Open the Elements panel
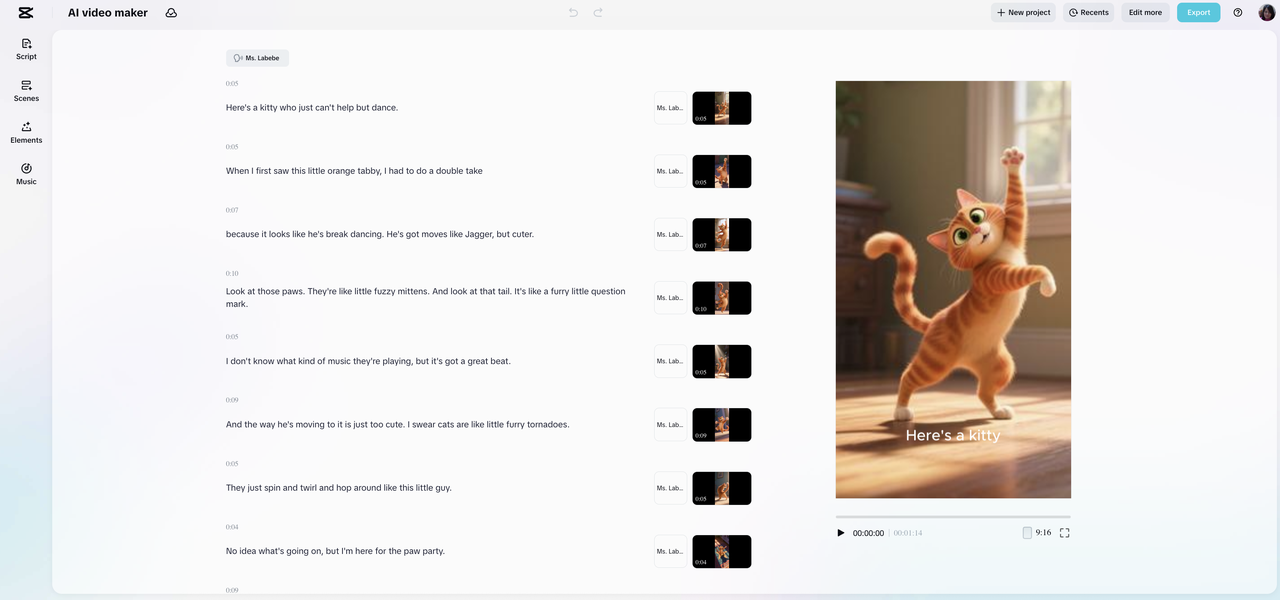 pyautogui.click(x=26, y=132)
